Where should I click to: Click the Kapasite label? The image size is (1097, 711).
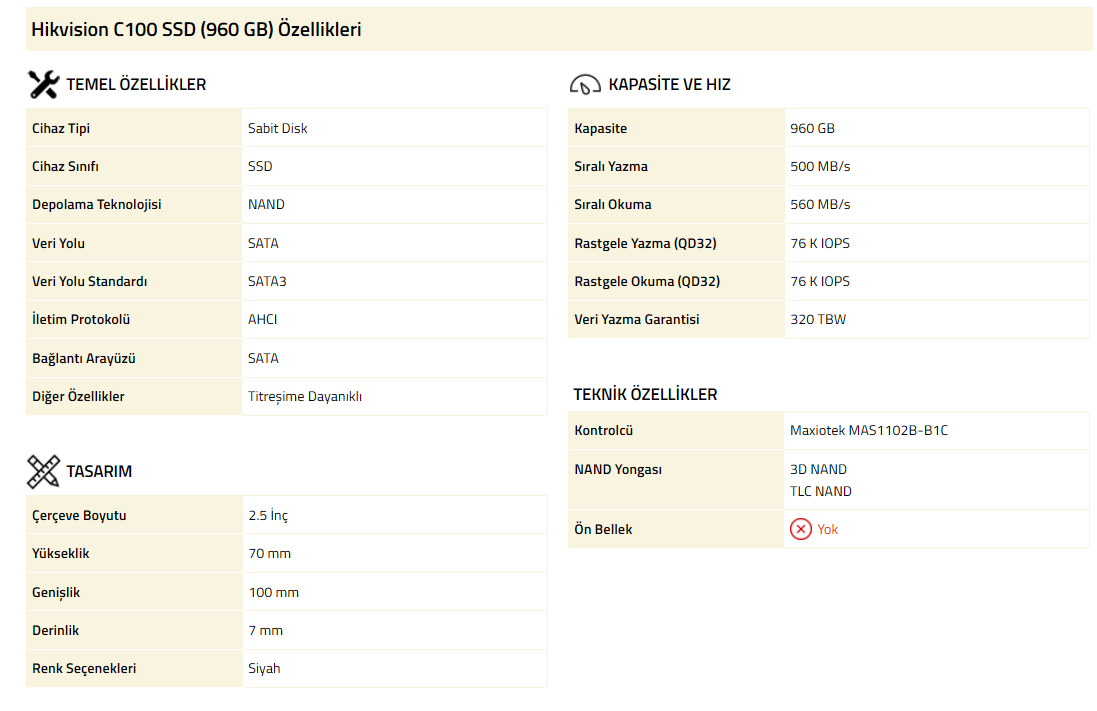[600, 128]
